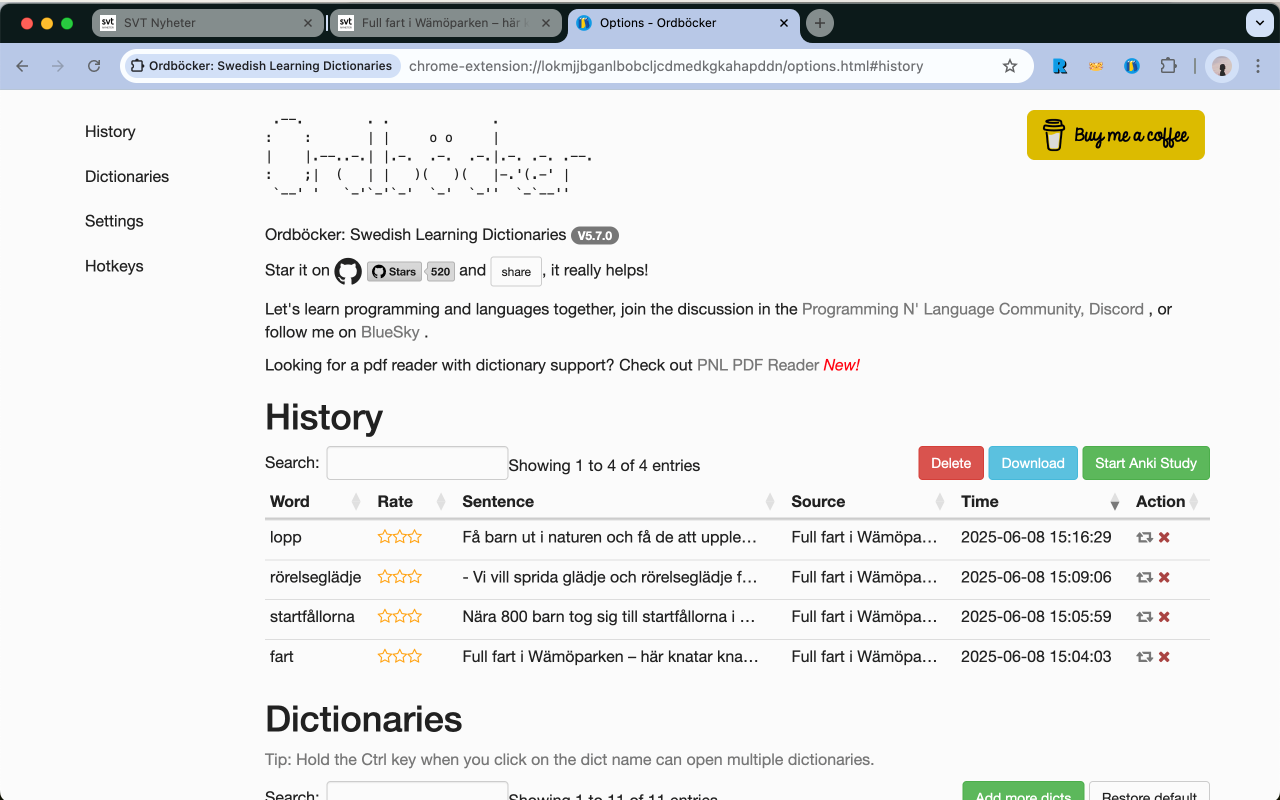Click the orange extension icon beside the R icon
Screen dimensions: 1280x800
click(1096, 66)
